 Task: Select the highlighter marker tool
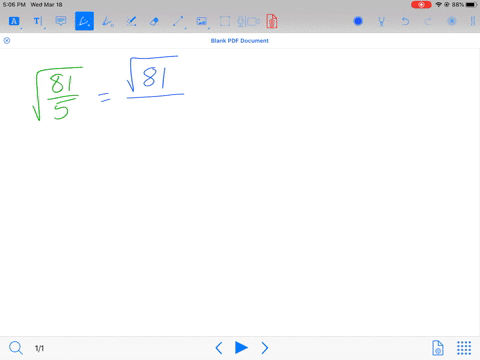(x=131, y=21)
